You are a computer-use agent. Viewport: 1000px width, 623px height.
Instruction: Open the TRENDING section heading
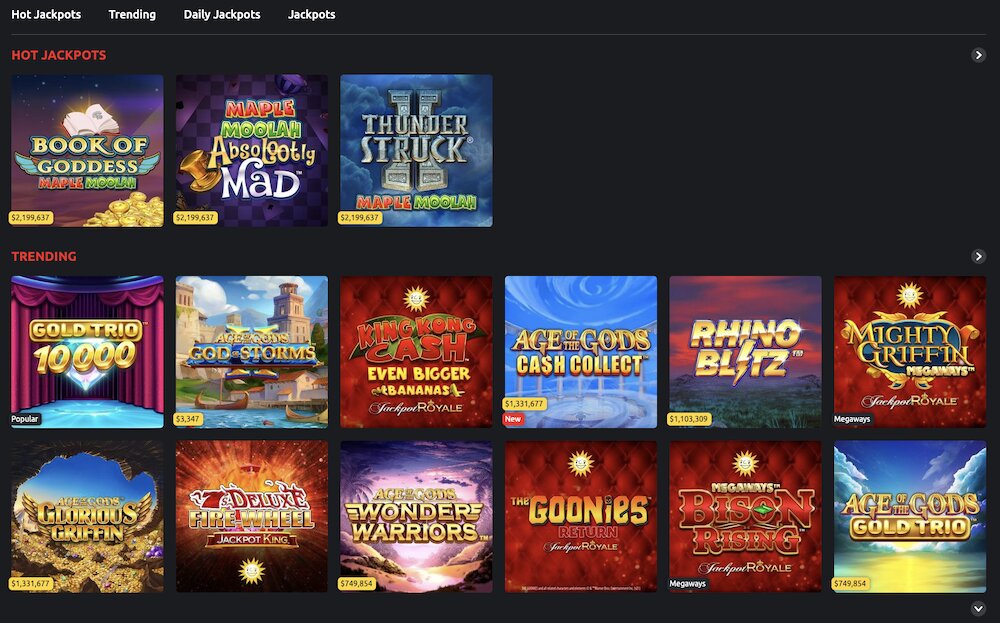click(44, 256)
